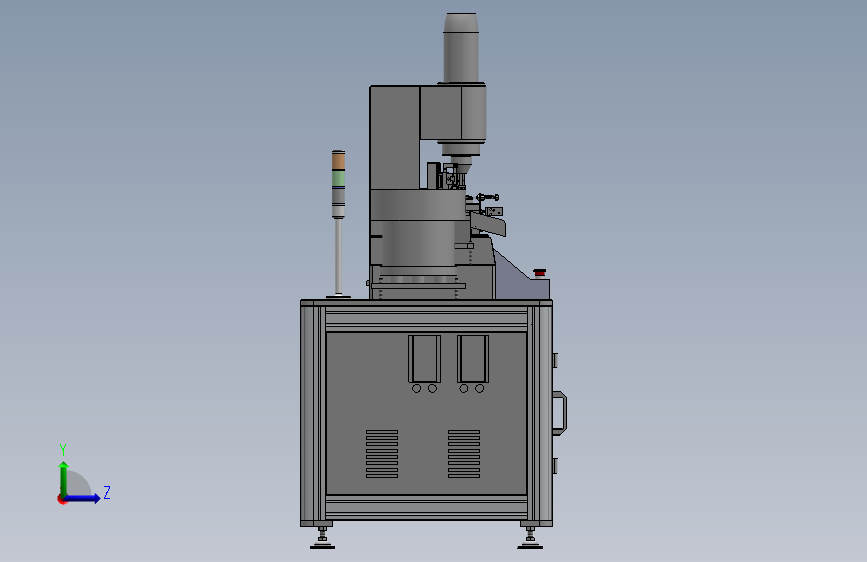Select the left leveling foot of the frame

pos(322,538)
